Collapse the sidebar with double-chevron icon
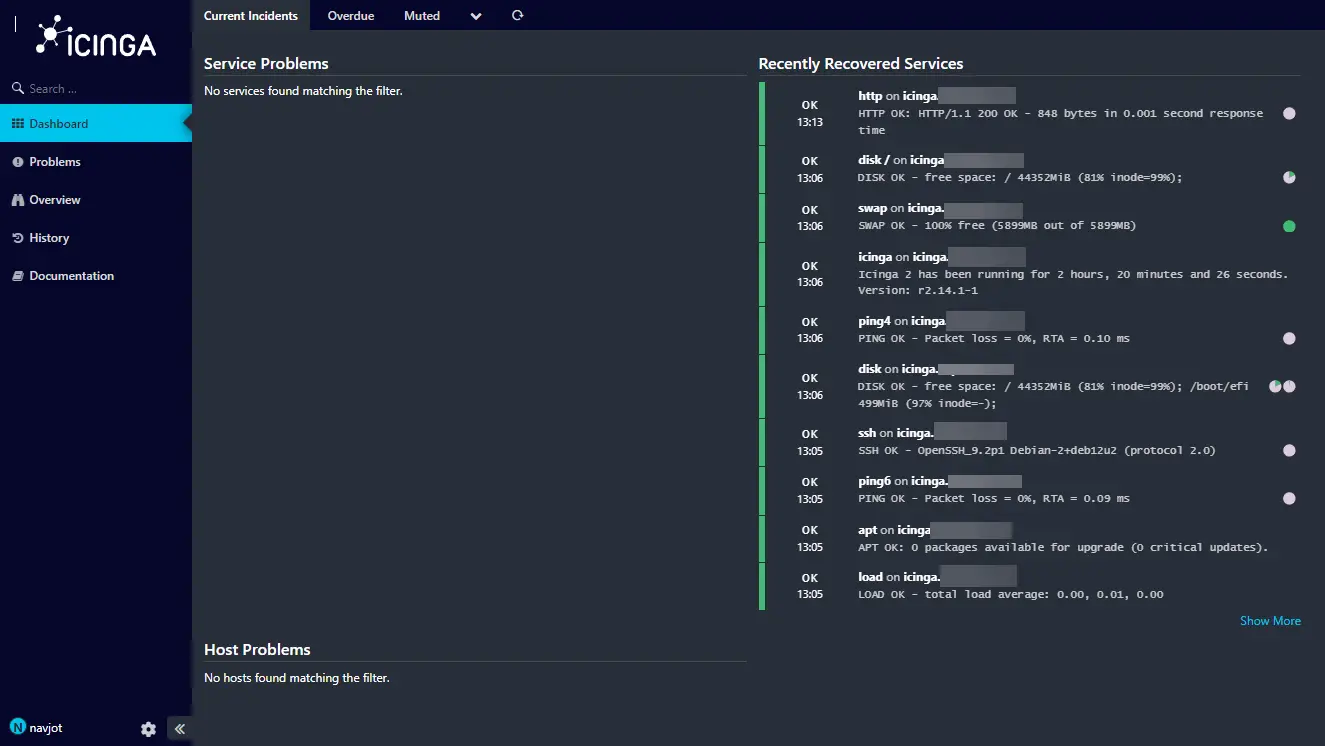1325x746 pixels. [x=180, y=729]
